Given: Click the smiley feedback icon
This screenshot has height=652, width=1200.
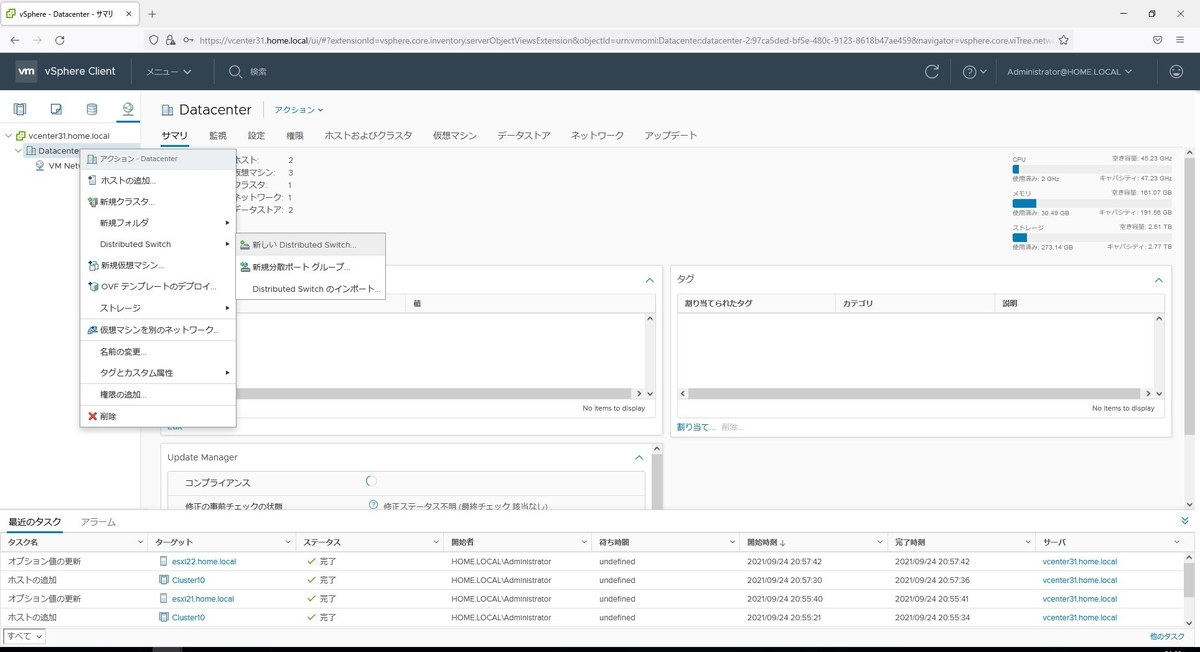Looking at the screenshot, I should pyautogui.click(x=1176, y=71).
